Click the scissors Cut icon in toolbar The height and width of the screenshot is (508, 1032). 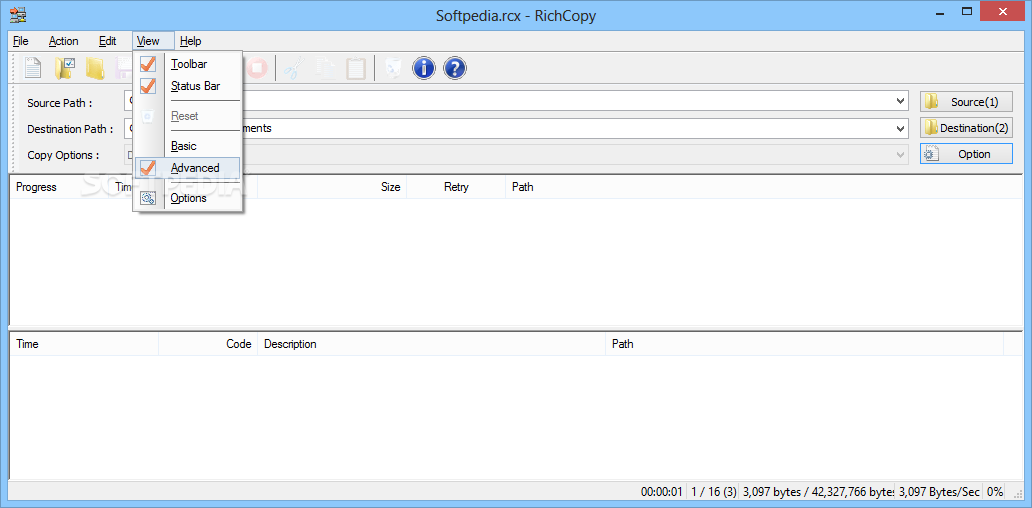click(296, 68)
